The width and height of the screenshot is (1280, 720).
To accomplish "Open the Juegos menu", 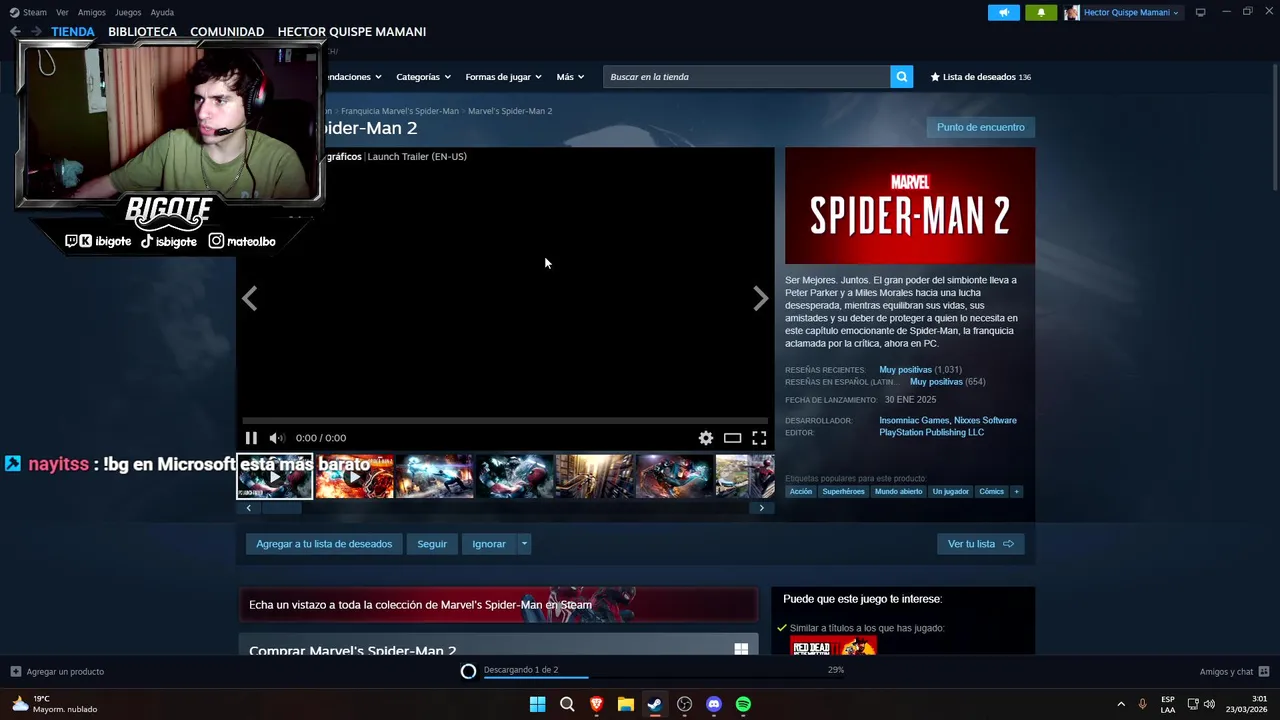I will pos(128,12).
